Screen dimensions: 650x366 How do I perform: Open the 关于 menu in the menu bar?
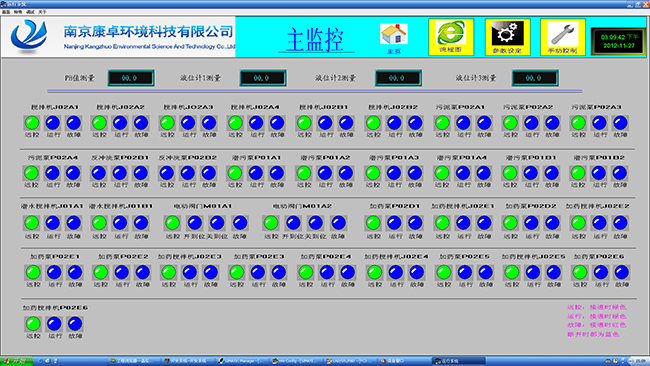coord(42,12)
